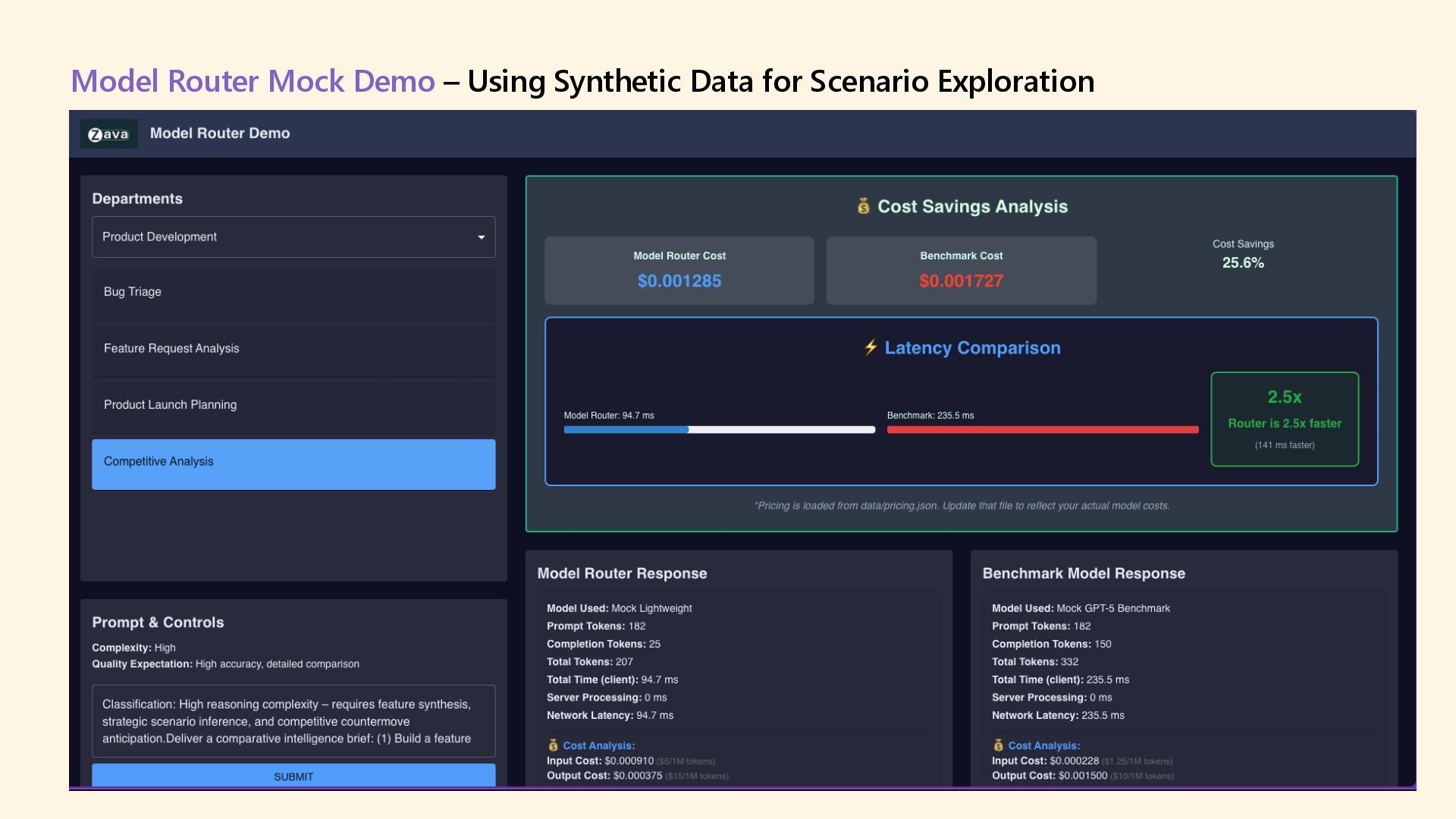The image size is (1456, 819).
Task: Click the blue Model Router latency bar
Action: click(x=626, y=430)
